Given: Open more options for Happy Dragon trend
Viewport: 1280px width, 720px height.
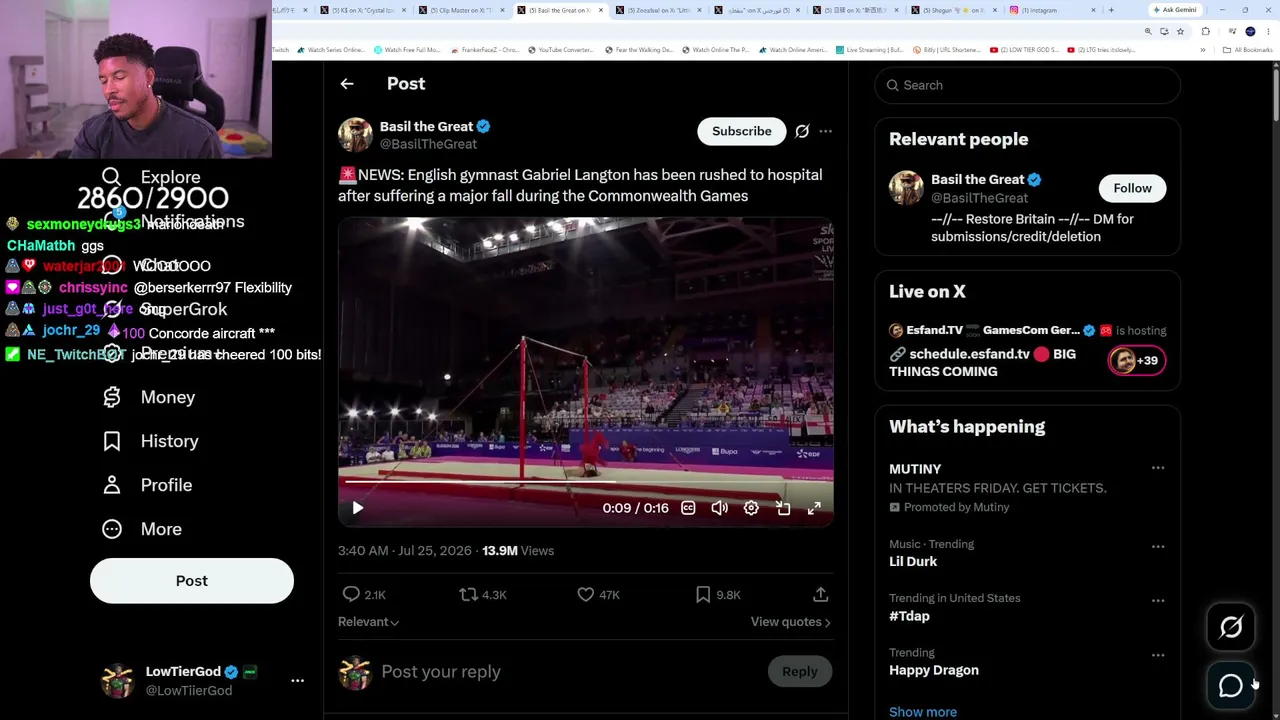Looking at the screenshot, I should (x=1158, y=655).
